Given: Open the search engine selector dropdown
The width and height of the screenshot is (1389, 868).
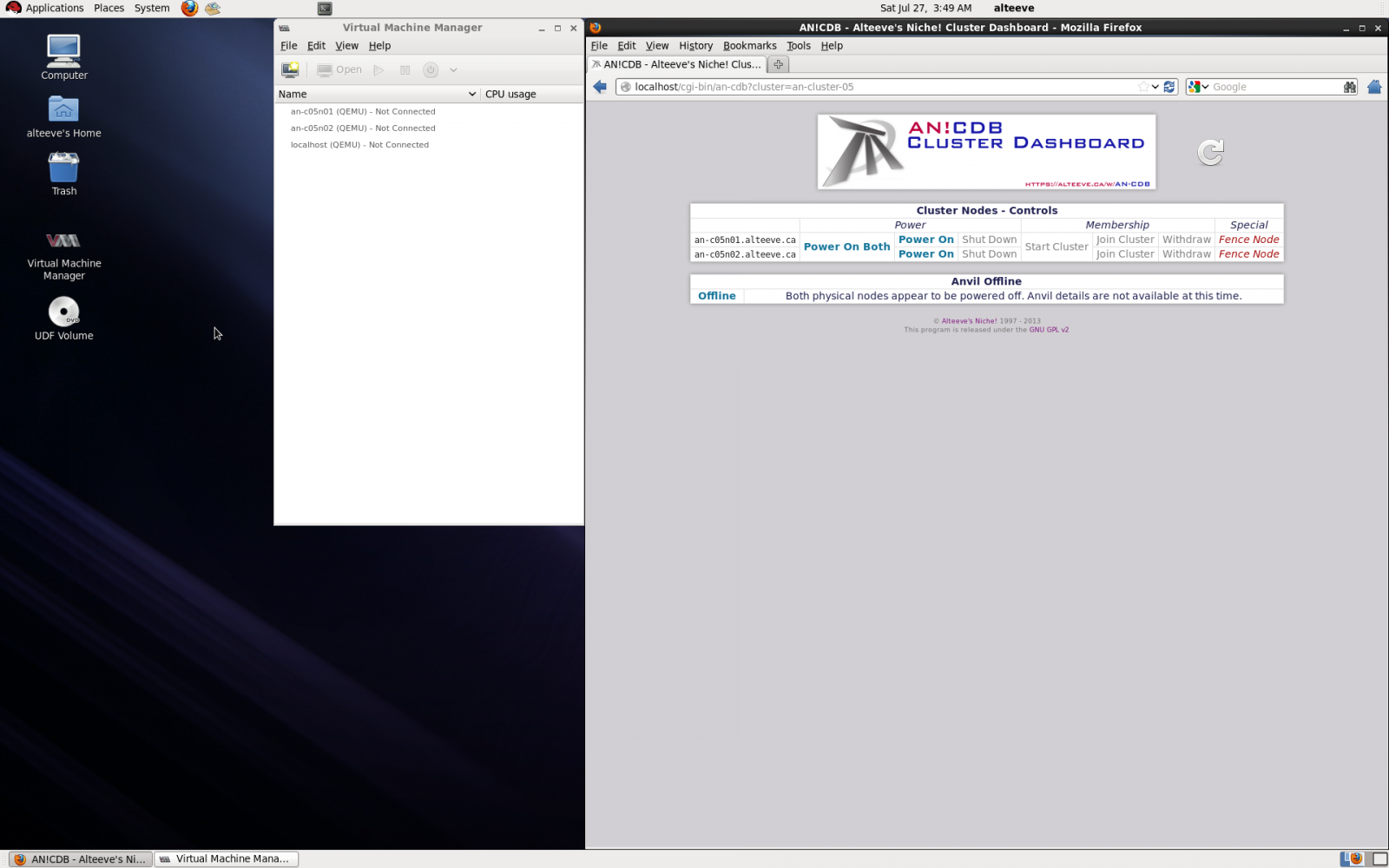Looking at the screenshot, I should [x=1198, y=87].
